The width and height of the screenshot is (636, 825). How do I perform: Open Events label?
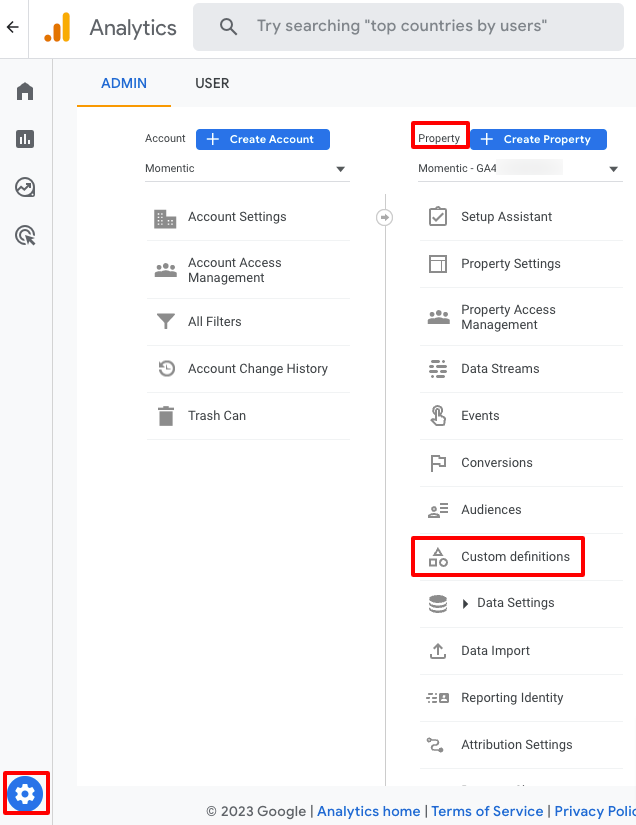tap(480, 416)
